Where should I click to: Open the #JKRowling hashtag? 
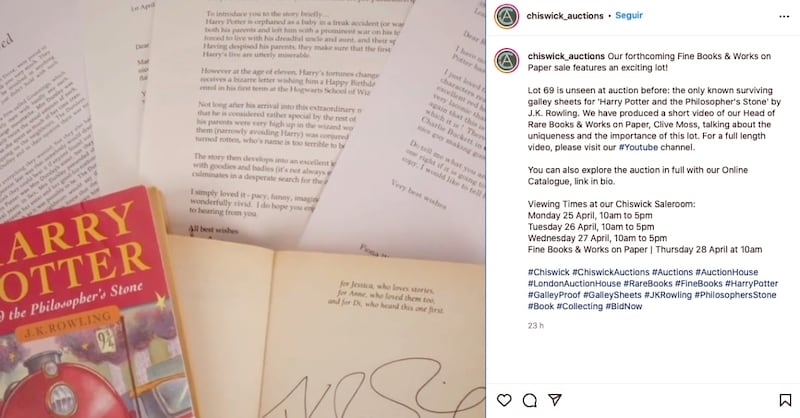click(667, 295)
